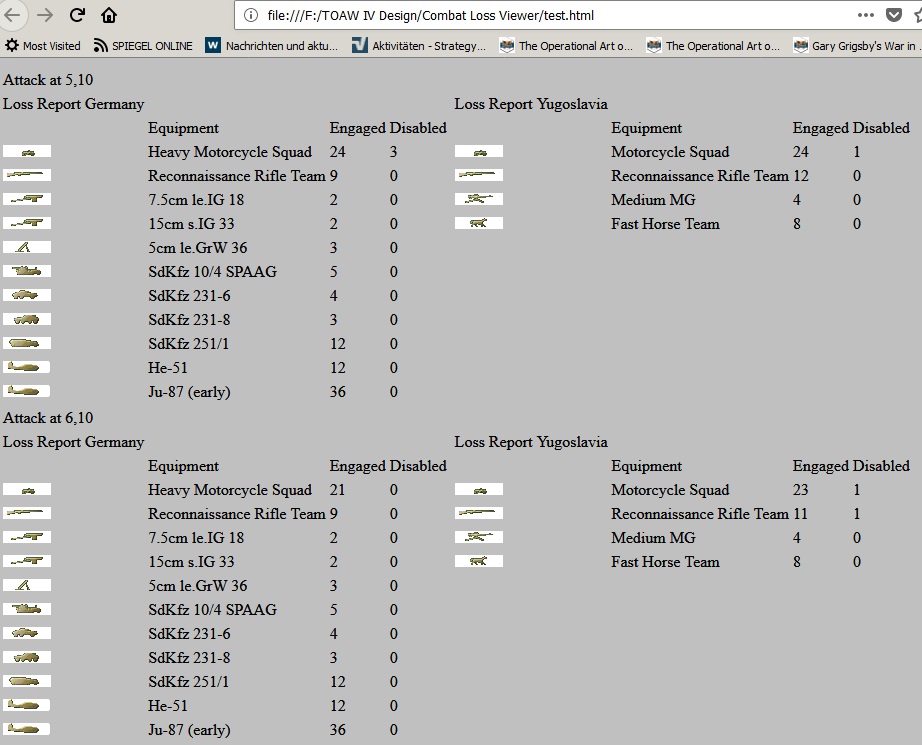
Task: Click Germany 'Equipment' column header, Attack 5,10
Action: point(183,128)
